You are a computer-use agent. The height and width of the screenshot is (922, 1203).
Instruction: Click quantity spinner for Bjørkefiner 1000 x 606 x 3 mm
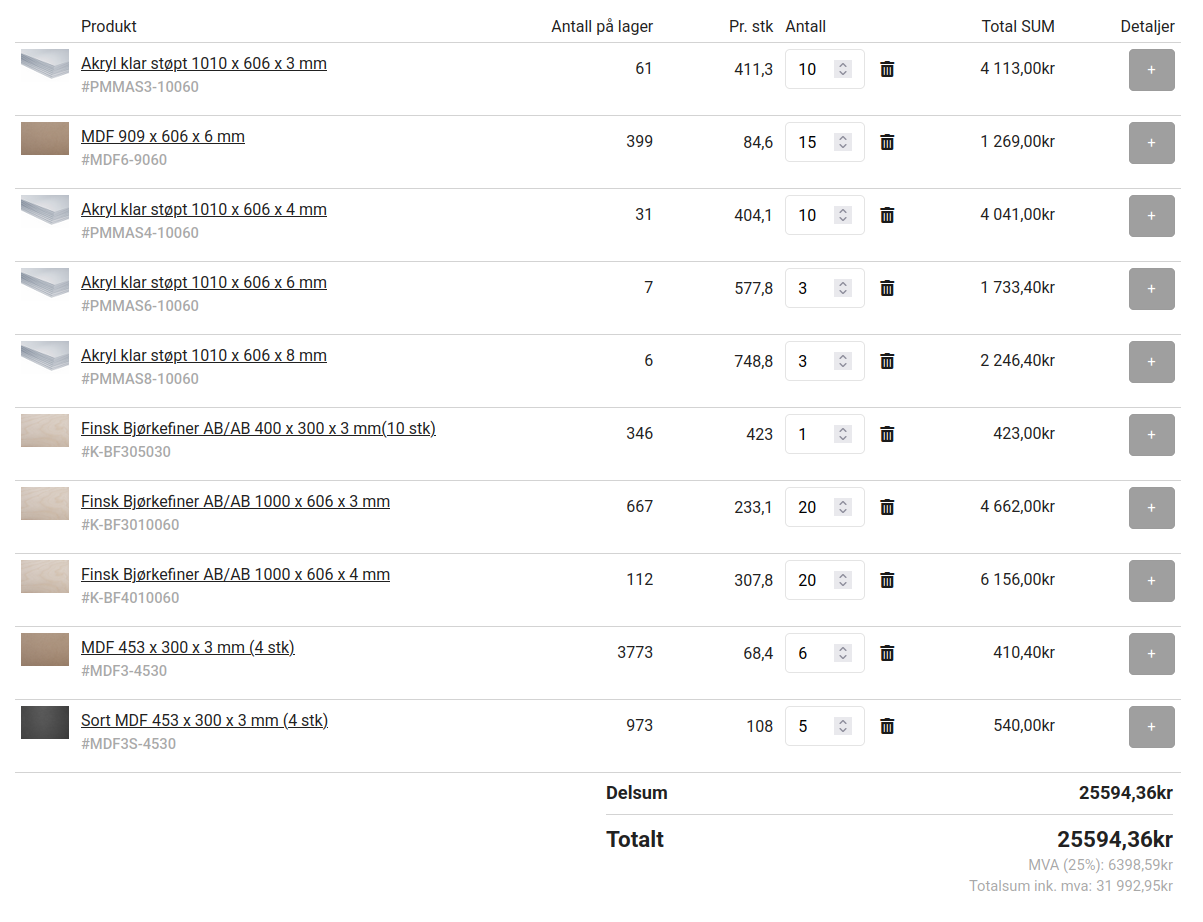843,507
